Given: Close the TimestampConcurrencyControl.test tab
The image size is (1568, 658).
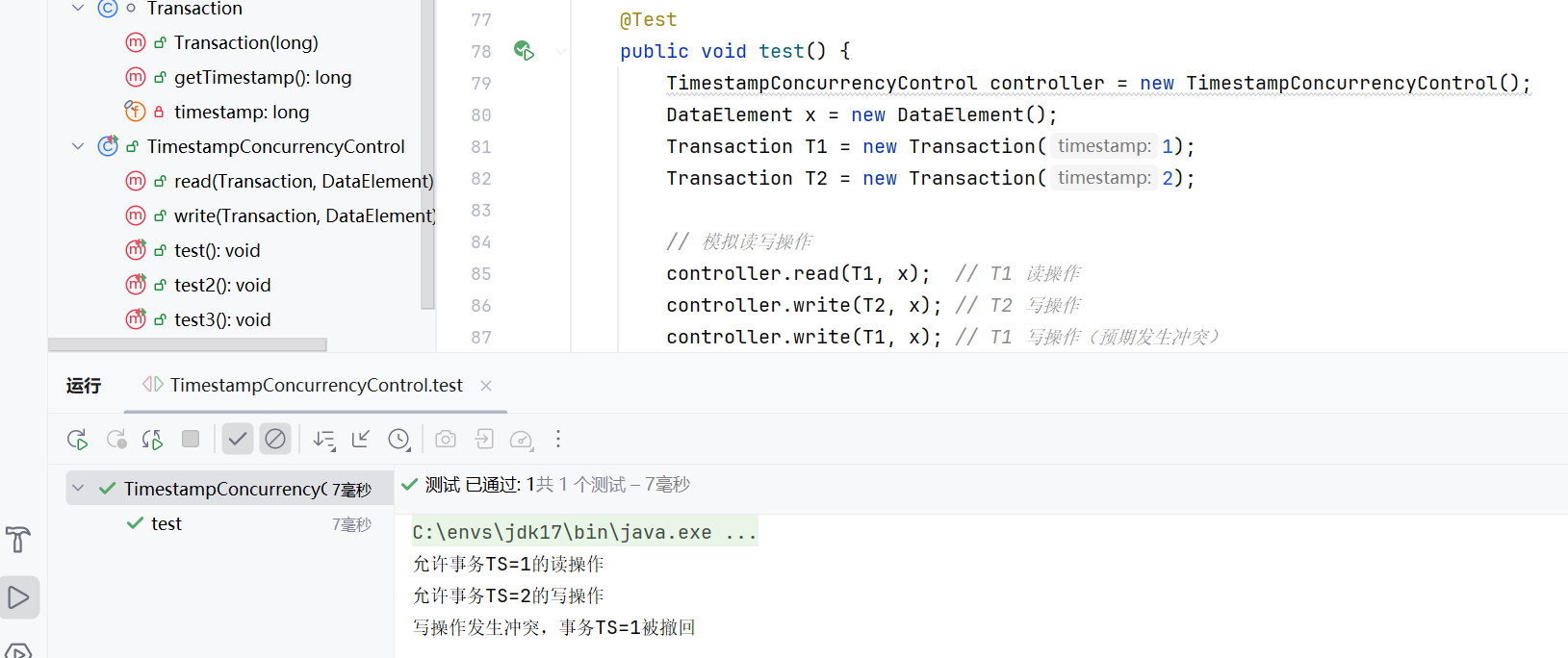Looking at the screenshot, I should (x=486, y=386).
